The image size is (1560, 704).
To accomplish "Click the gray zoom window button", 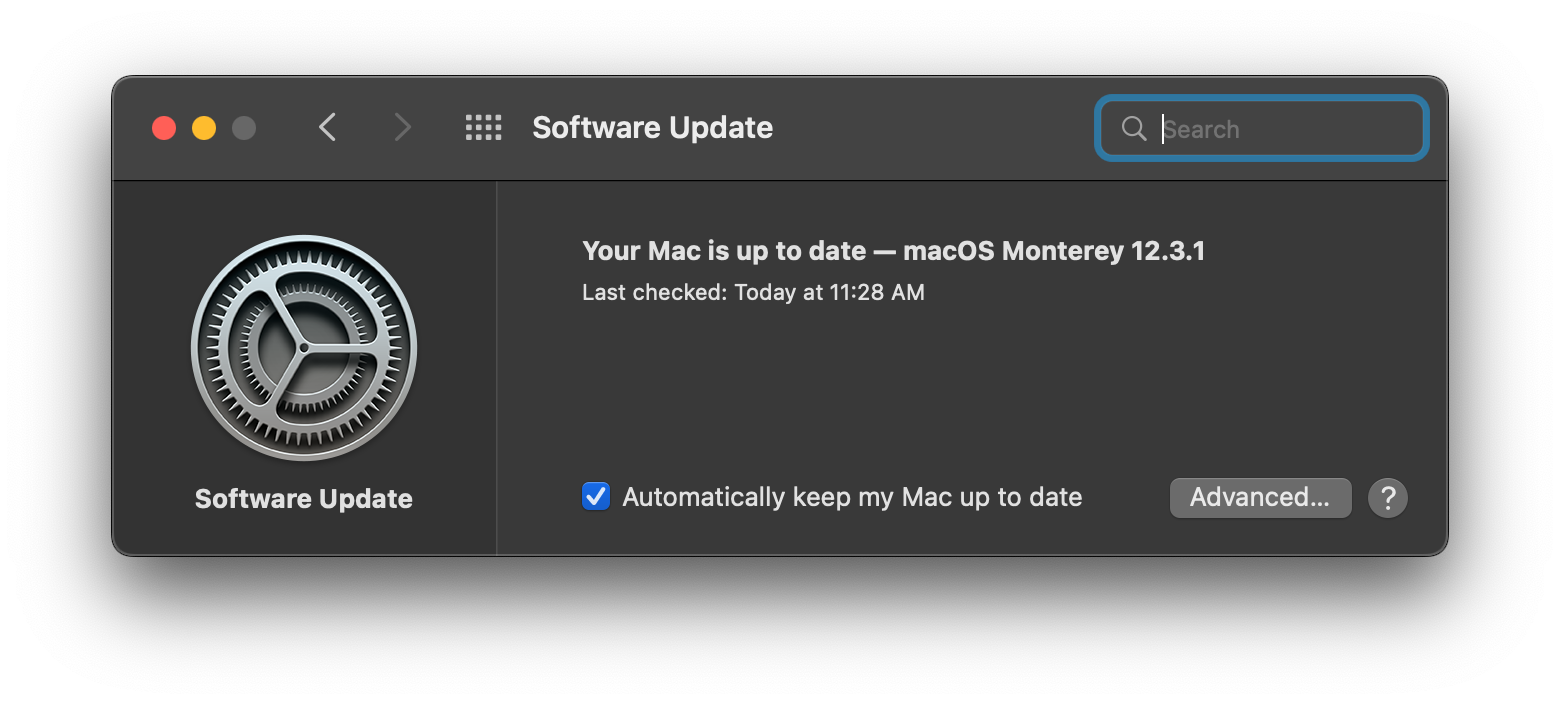I will (x=244, y=128).
